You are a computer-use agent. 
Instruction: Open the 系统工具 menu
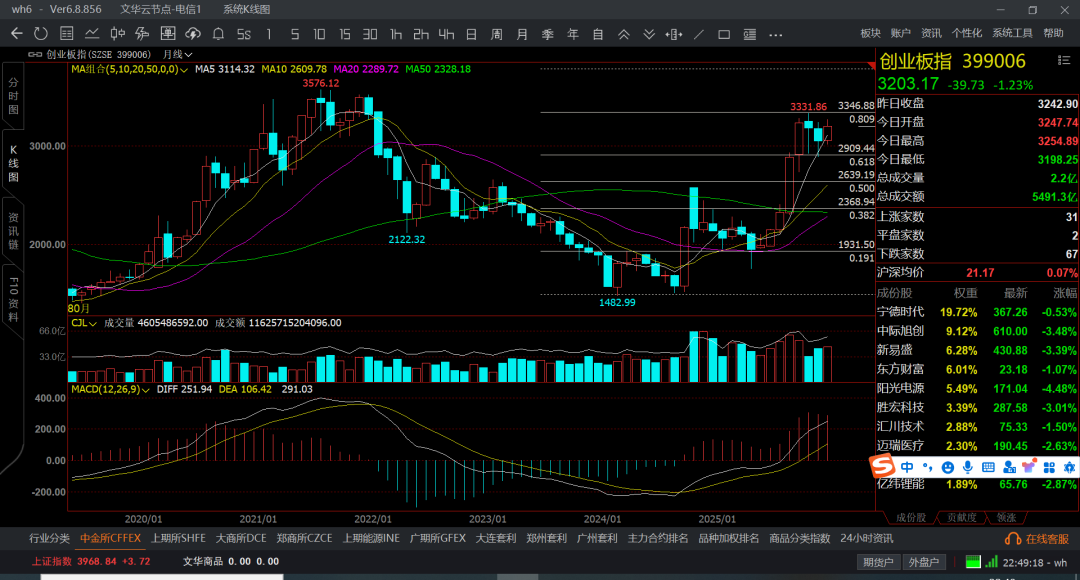click(x=1012, y=33)
